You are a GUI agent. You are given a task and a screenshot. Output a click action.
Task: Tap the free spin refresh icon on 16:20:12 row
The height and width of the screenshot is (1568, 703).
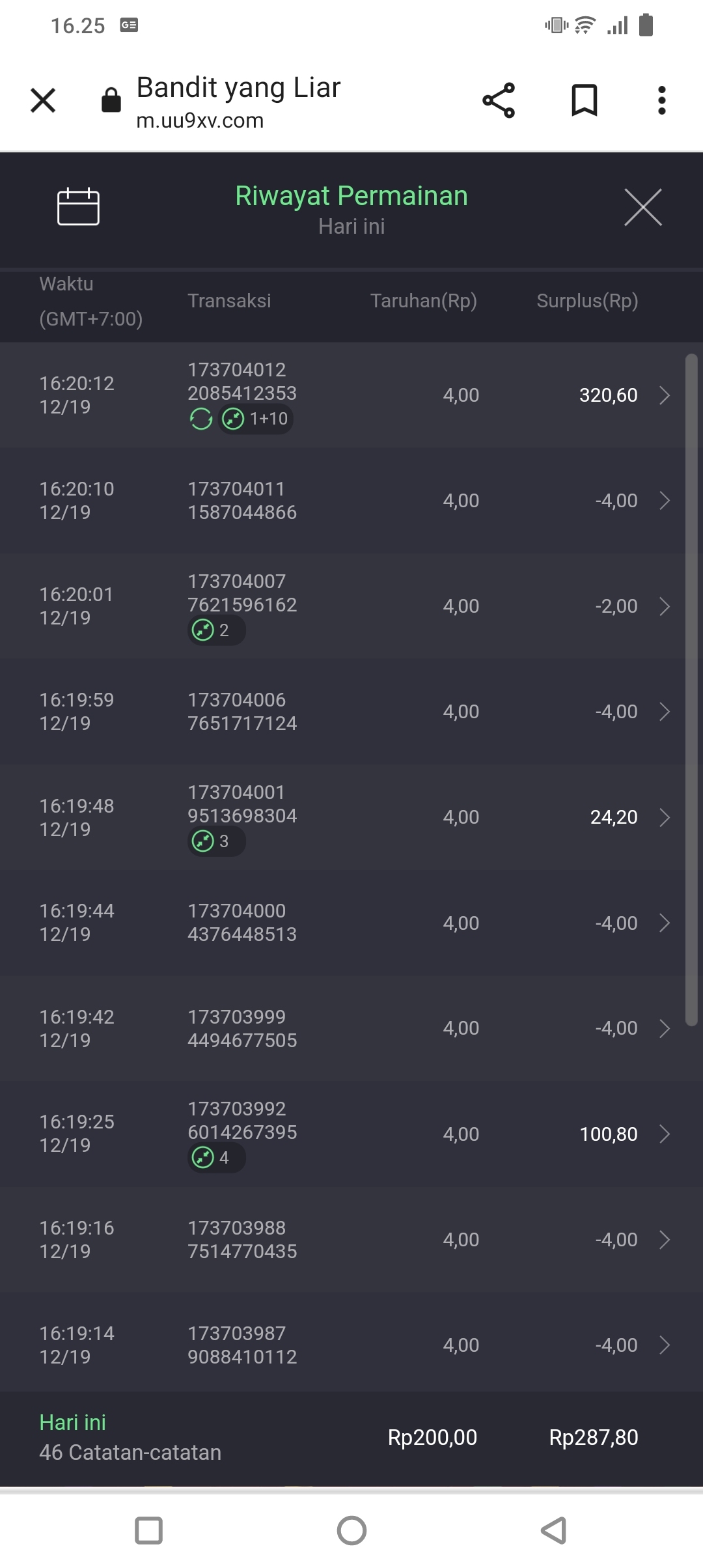tap(201, 419)
